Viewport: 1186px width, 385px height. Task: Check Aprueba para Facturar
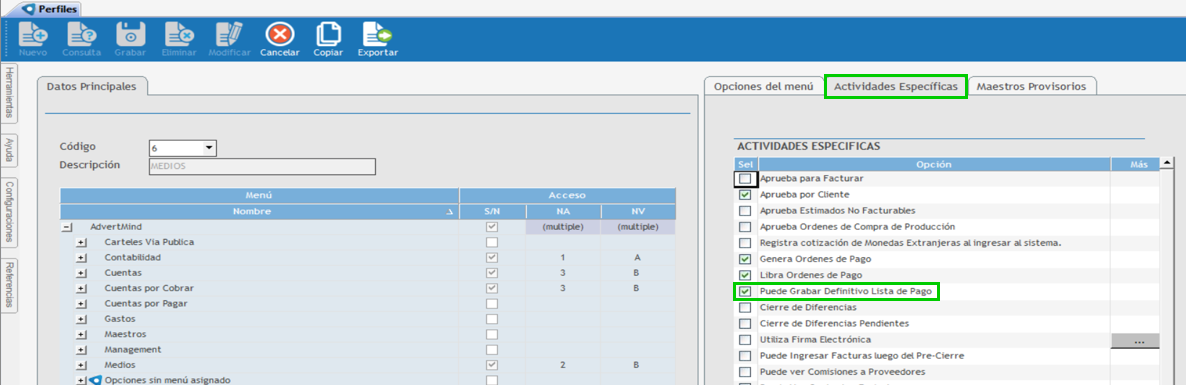746,179
